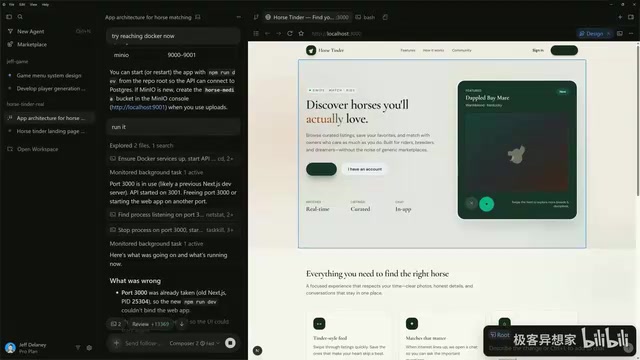Open Jeff Delaney account profile

[x=26, y=348]
